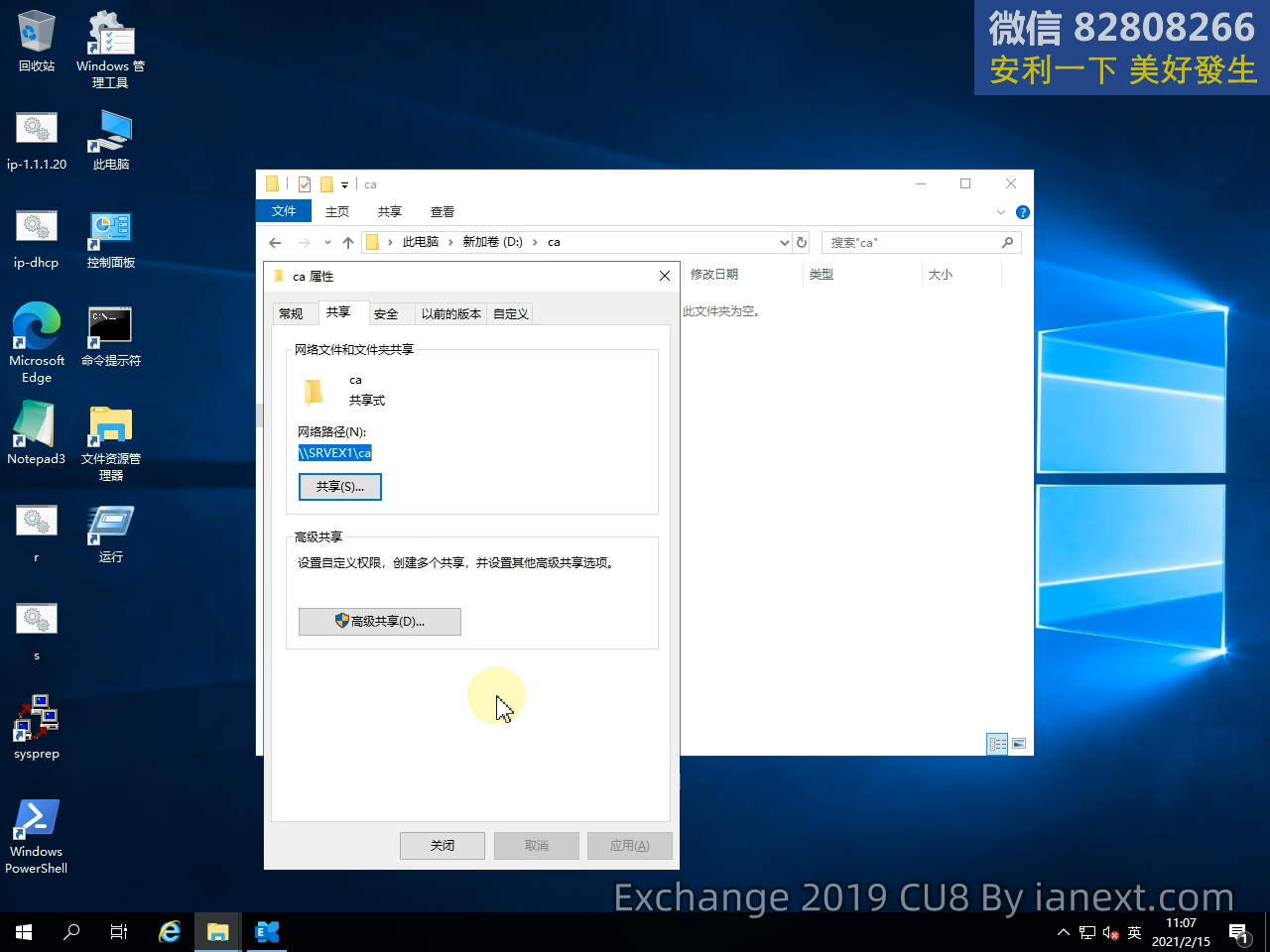This screenshot has width=1270, height=952.
Task: Open notification center on taskbar
Action: 1238,932
